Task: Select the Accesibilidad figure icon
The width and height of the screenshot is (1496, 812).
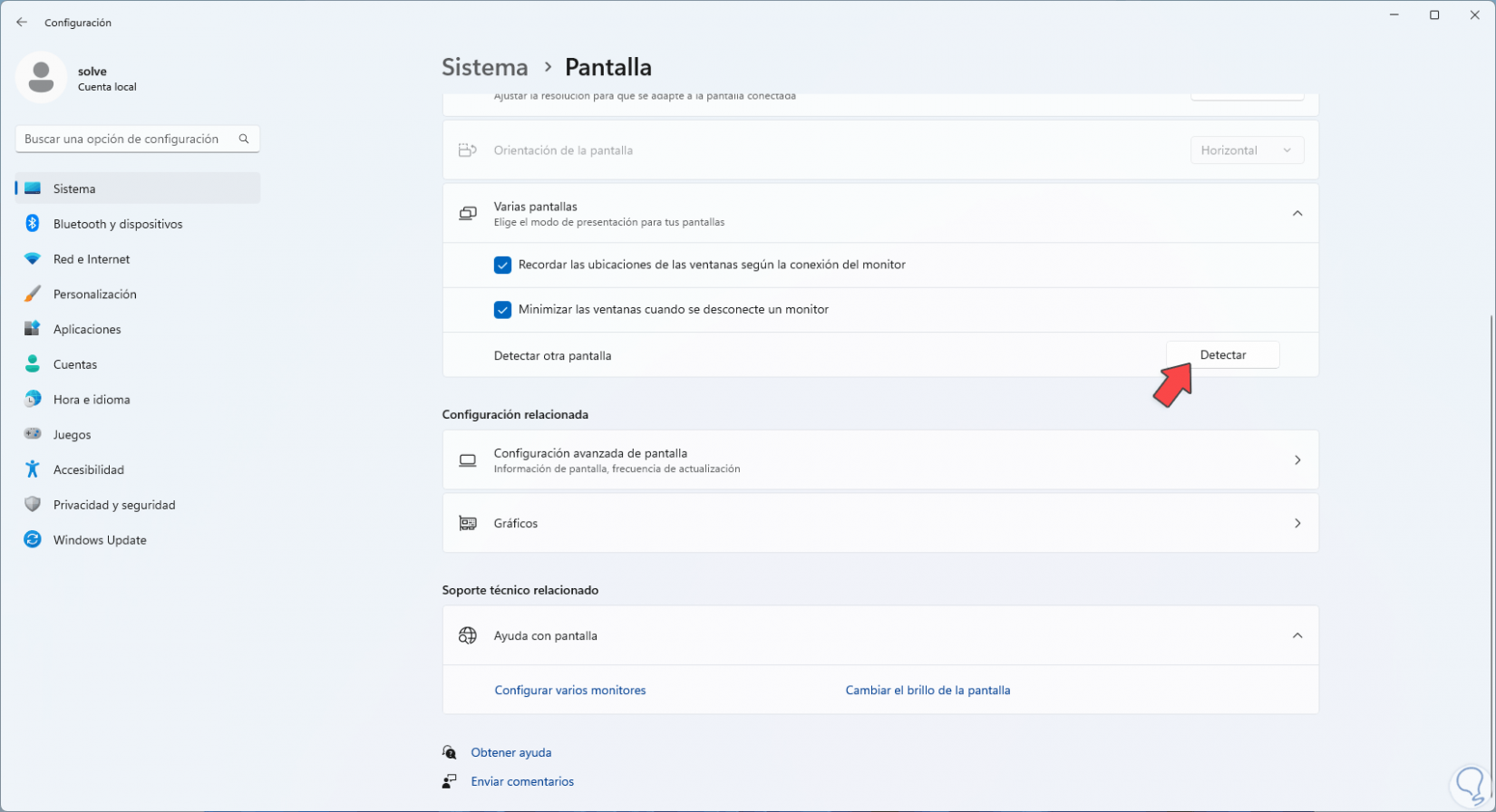Action: pos(33,469)
